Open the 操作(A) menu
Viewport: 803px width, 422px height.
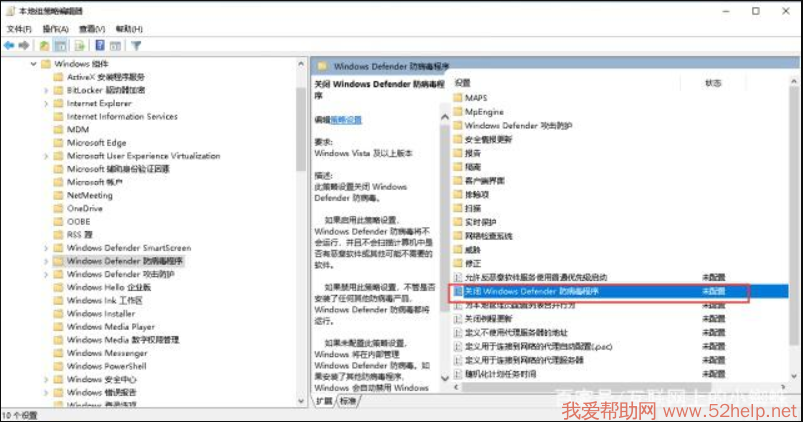pos(55,29)
